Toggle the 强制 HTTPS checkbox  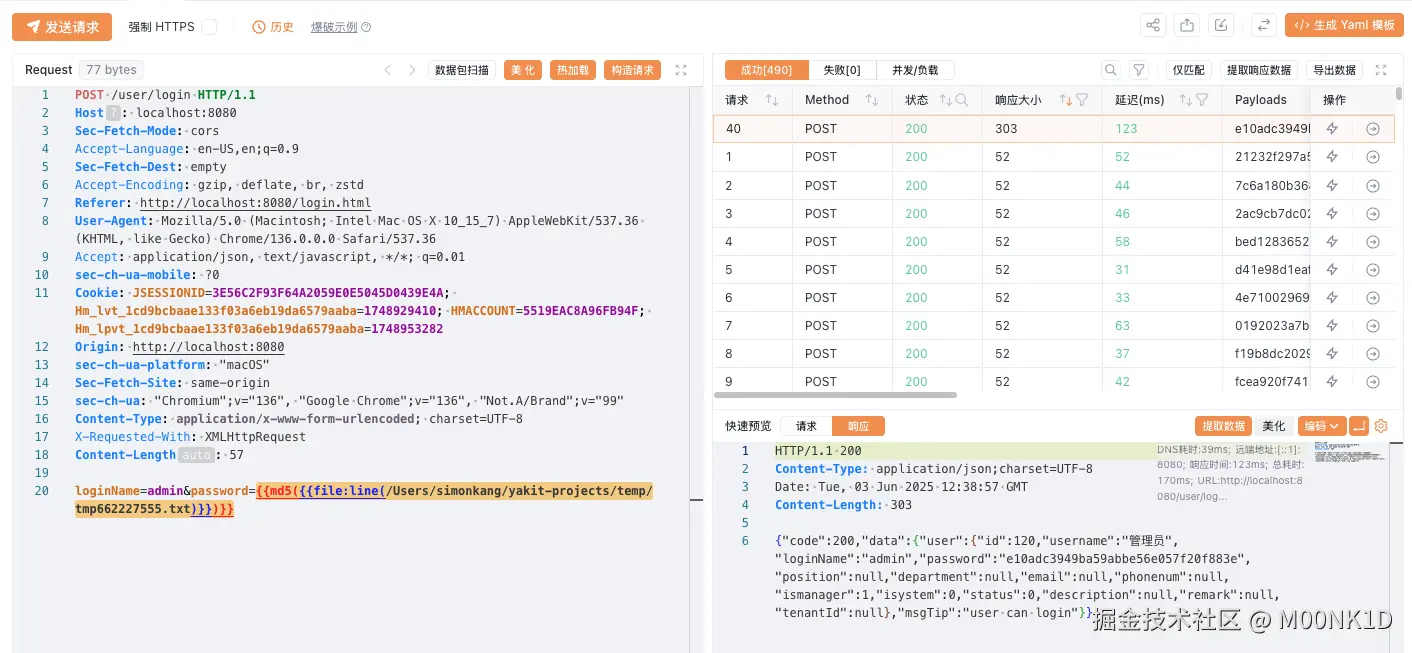point(209,27)
